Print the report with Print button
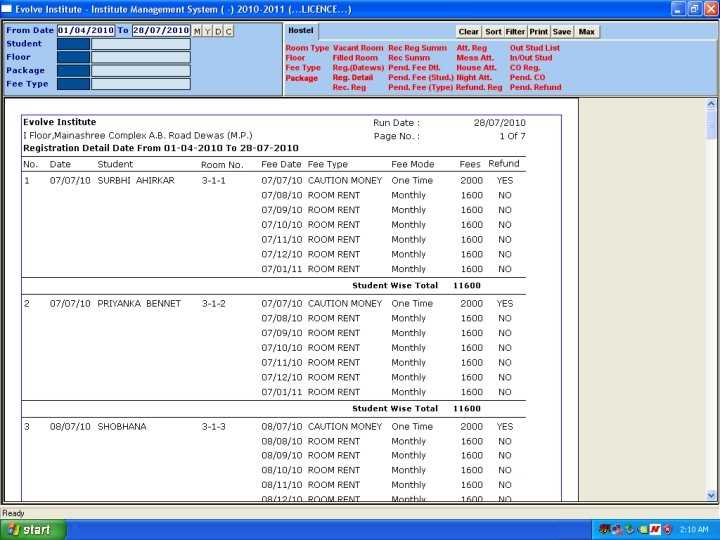720x540 pixels. (x=539, y=32)
